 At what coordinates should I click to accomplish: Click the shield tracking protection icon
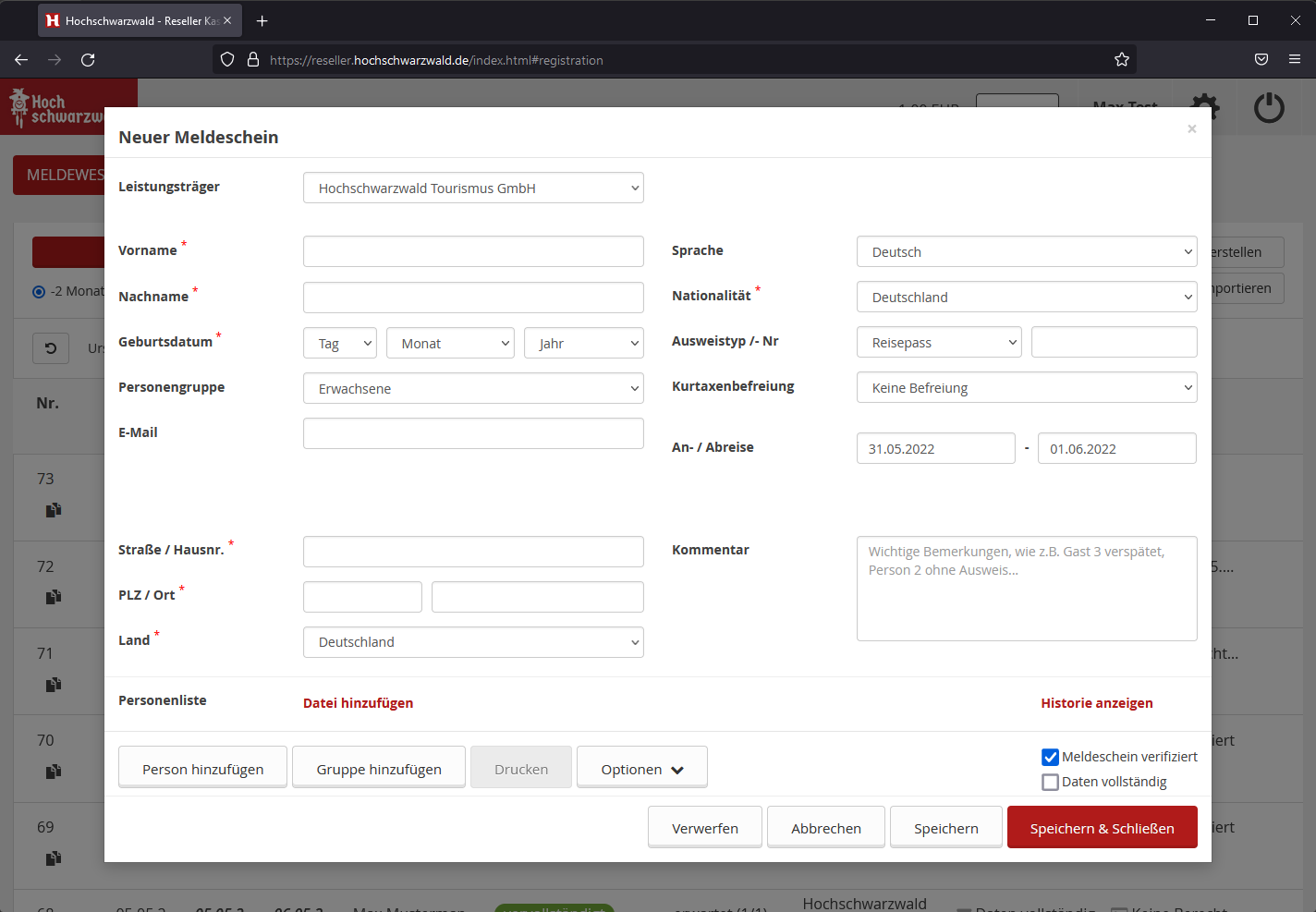click(227, 60)
